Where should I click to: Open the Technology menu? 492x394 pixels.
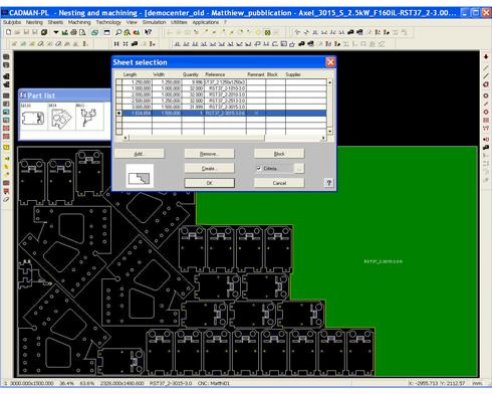click(108, 22)
